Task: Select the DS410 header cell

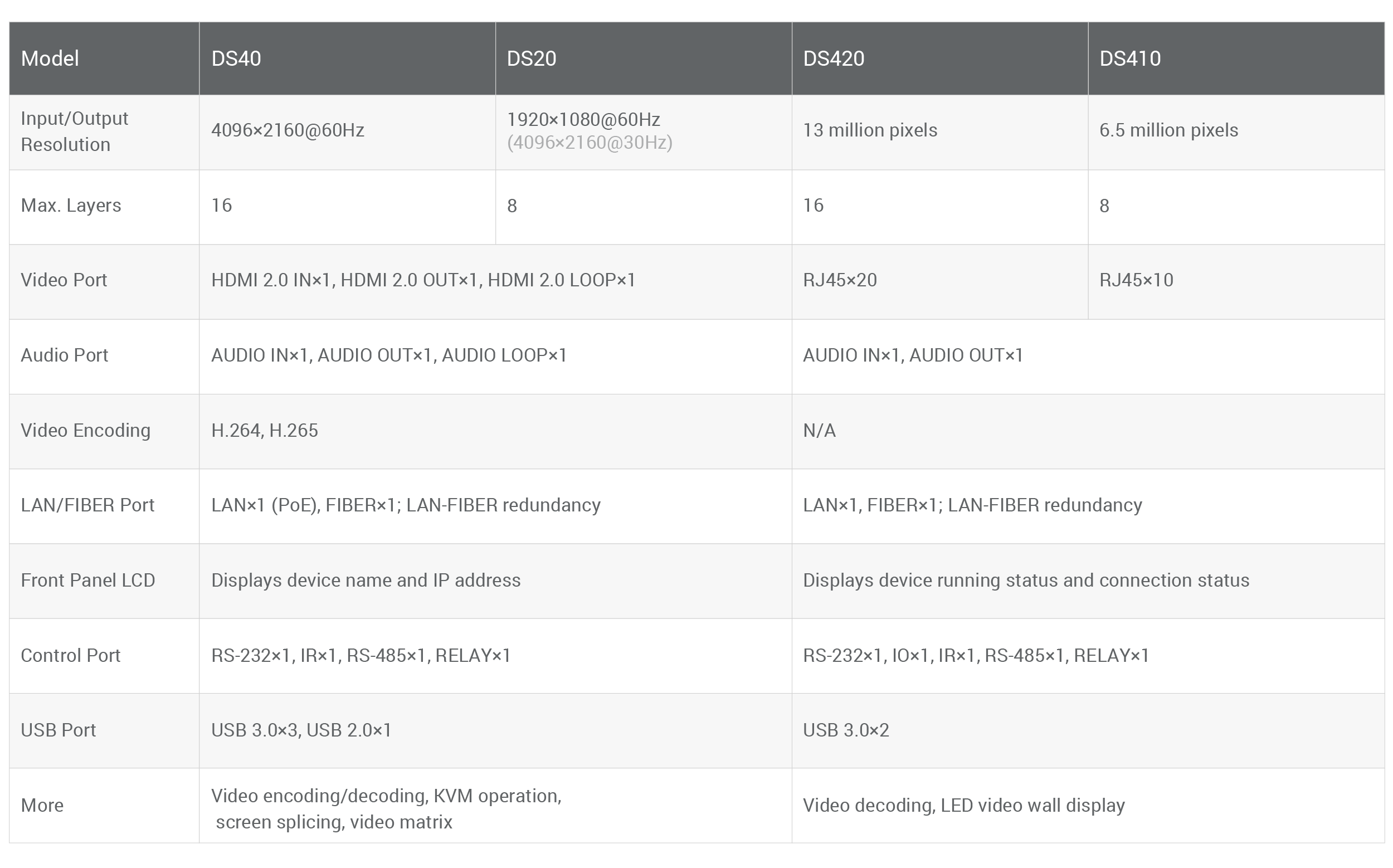Action: 1129,58
